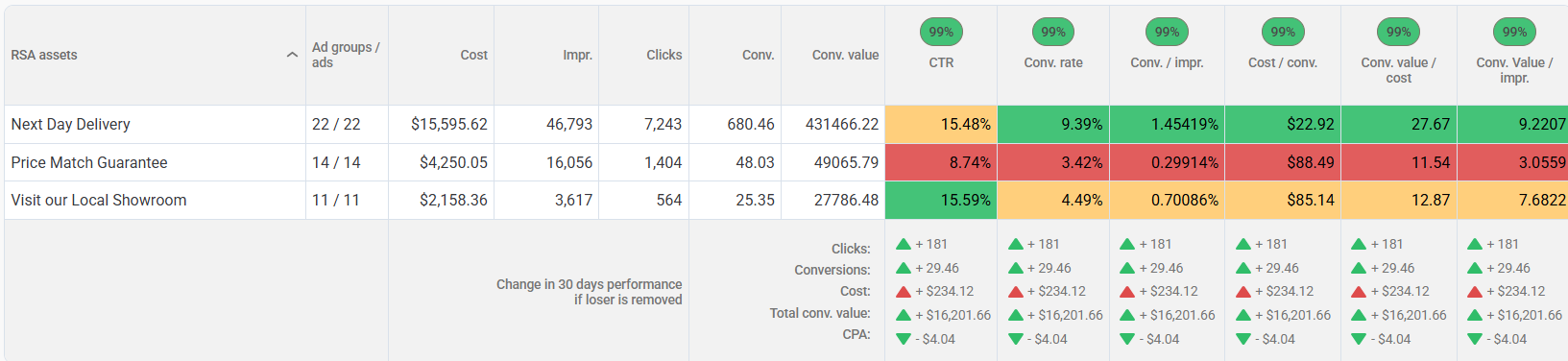This screenshot has height=361, width=1568.
Task: Click the red 3.42% conv. rate cell
Action: [x=1053, y=162]
